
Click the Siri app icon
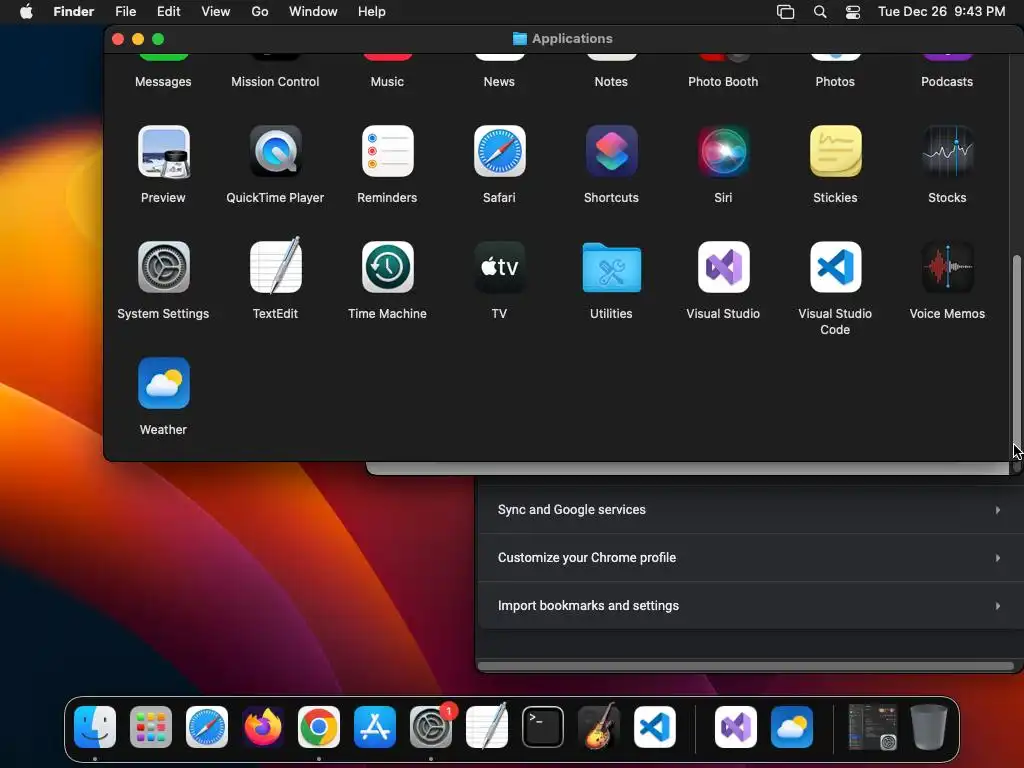pyautogui.click(x=724, y=152)
